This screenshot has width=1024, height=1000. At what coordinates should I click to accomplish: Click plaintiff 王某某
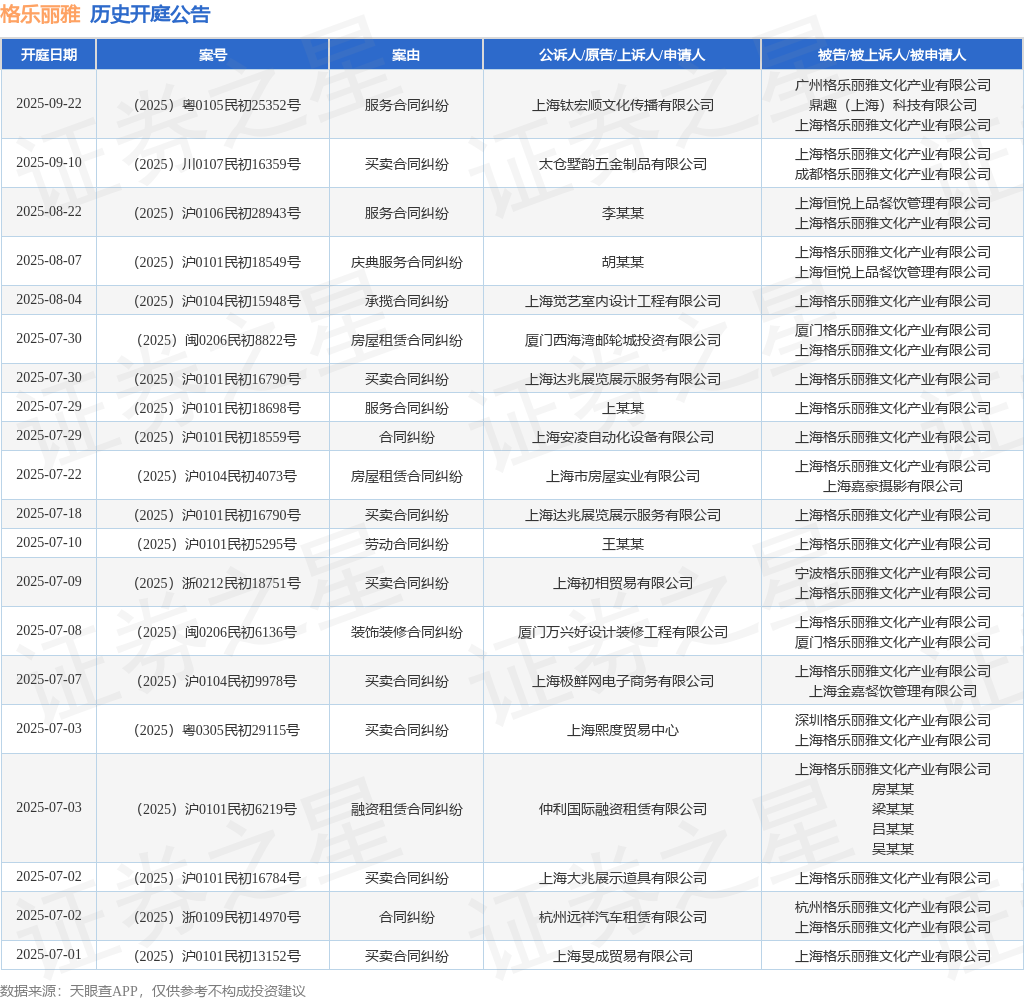coord(622,544)
